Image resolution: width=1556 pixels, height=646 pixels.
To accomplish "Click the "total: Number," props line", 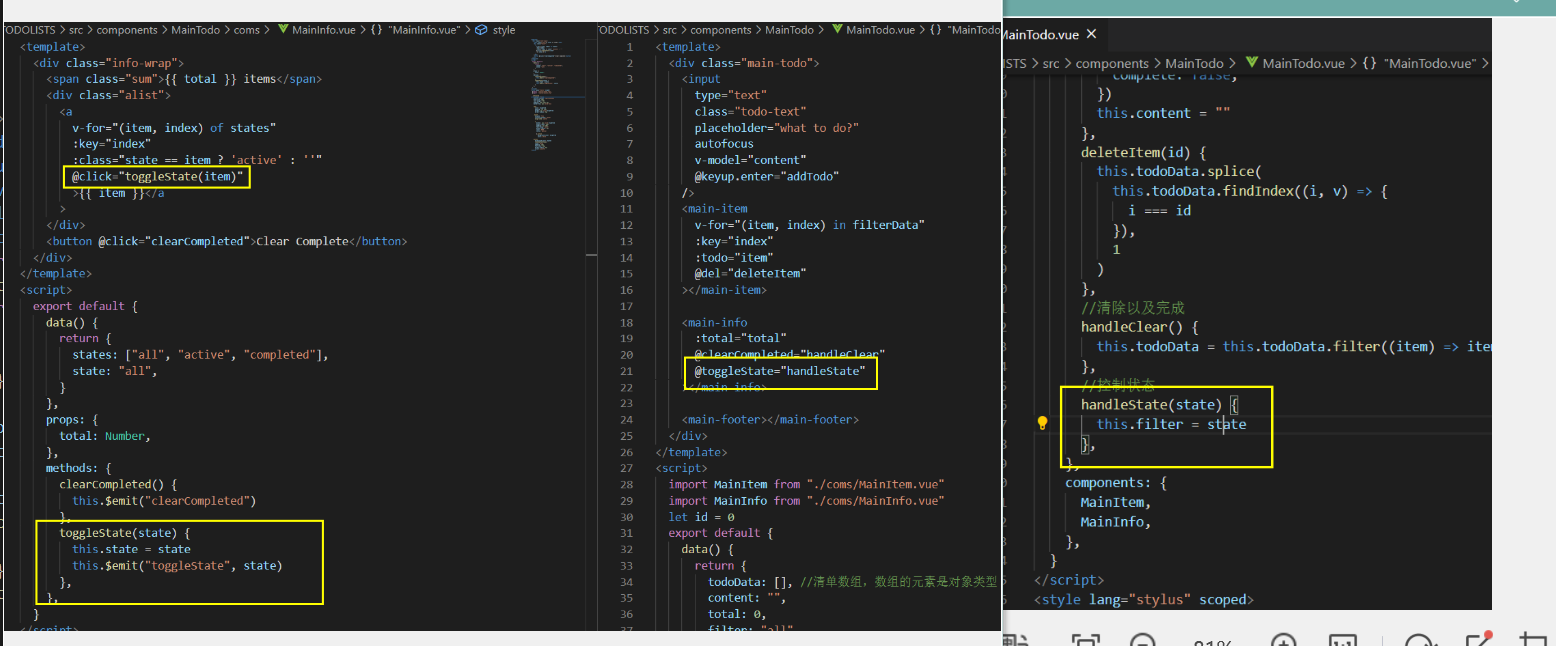I will click(x=104, y=436).
